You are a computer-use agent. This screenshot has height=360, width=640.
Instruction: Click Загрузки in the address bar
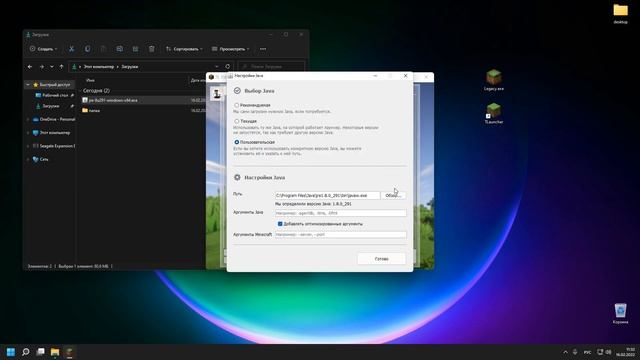[130, 67]
